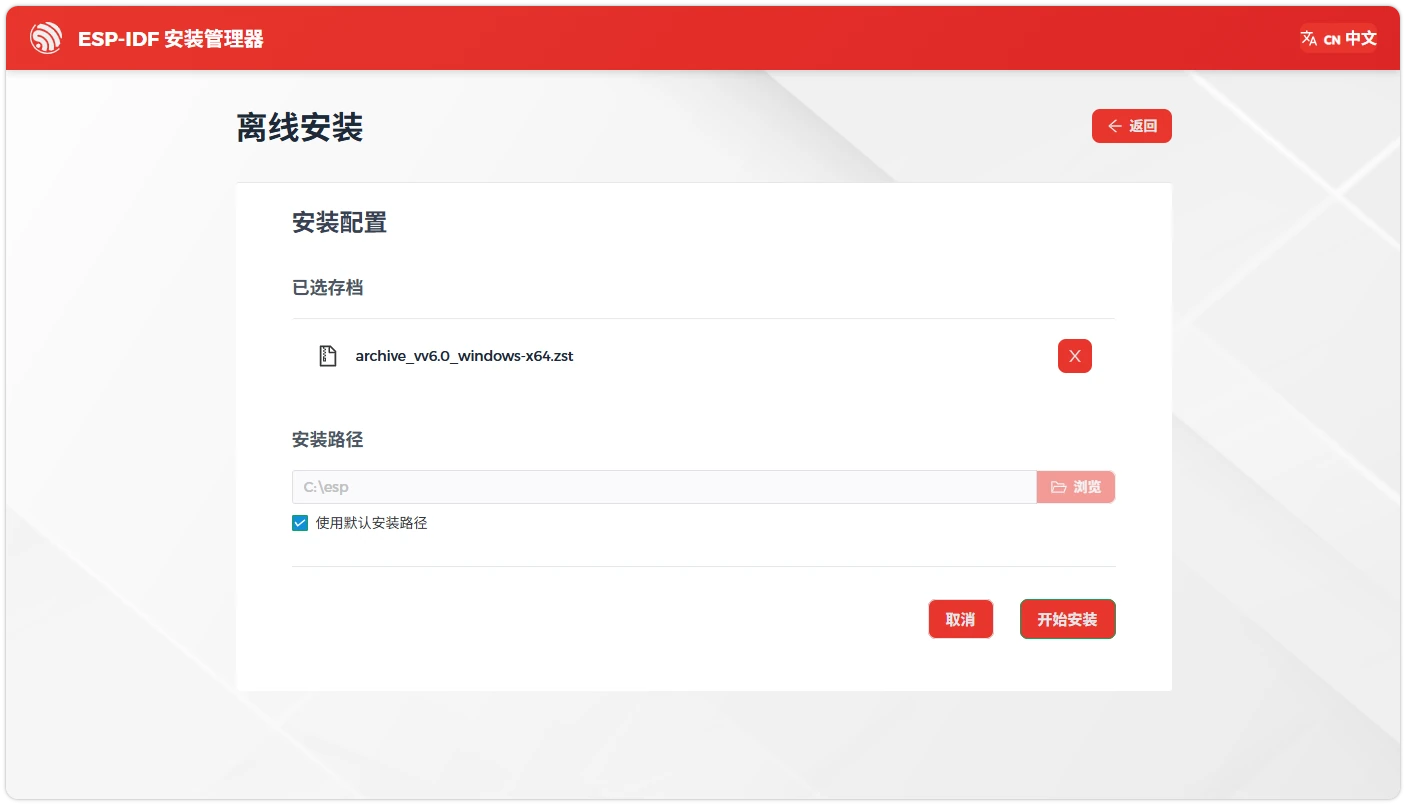Click the 安装配置 panel heading
1406x805 pixels.
tap(339, 222)
